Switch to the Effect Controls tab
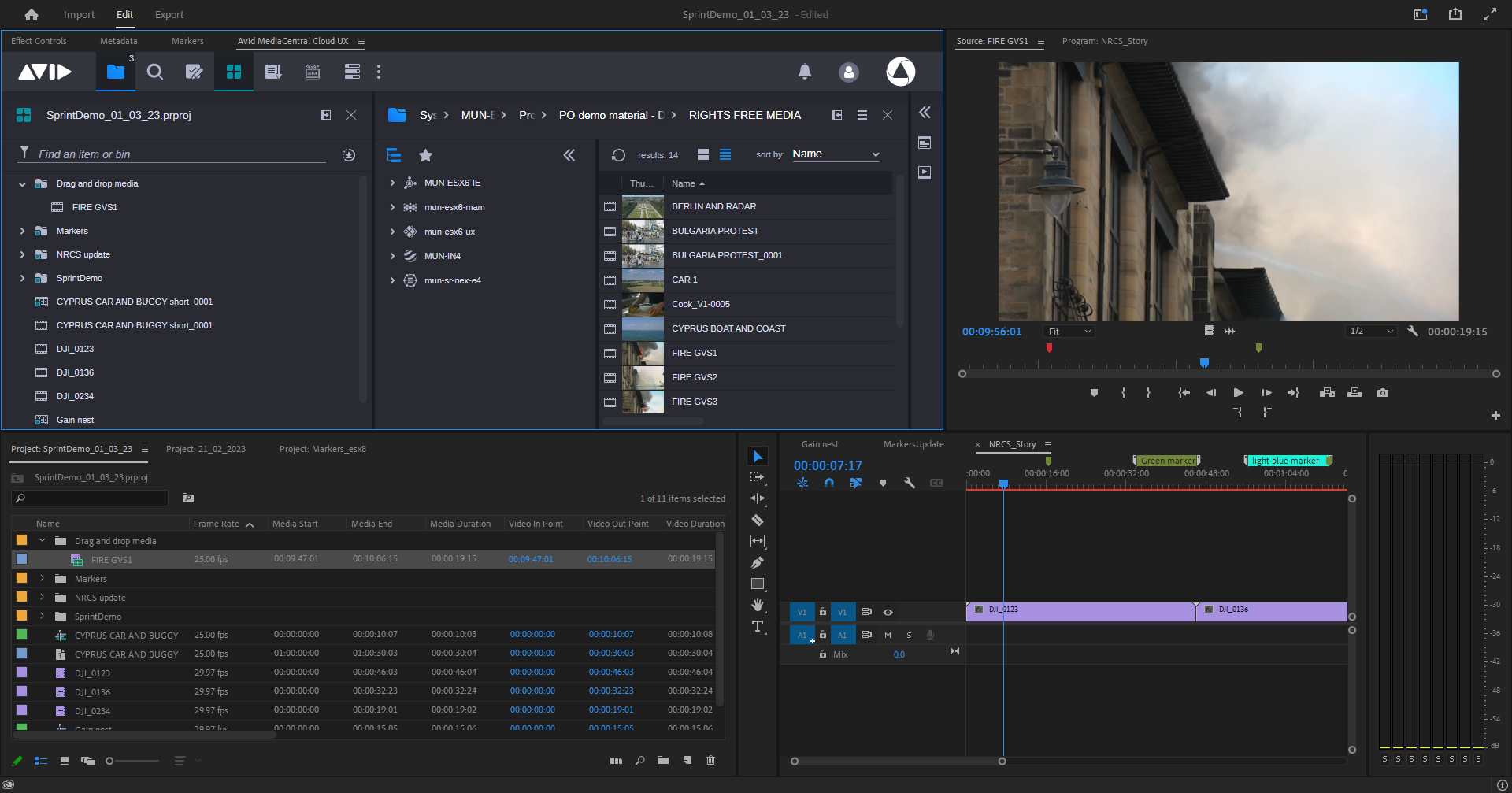The width and height of the screenshot is (1512, 793). point(39,41)
